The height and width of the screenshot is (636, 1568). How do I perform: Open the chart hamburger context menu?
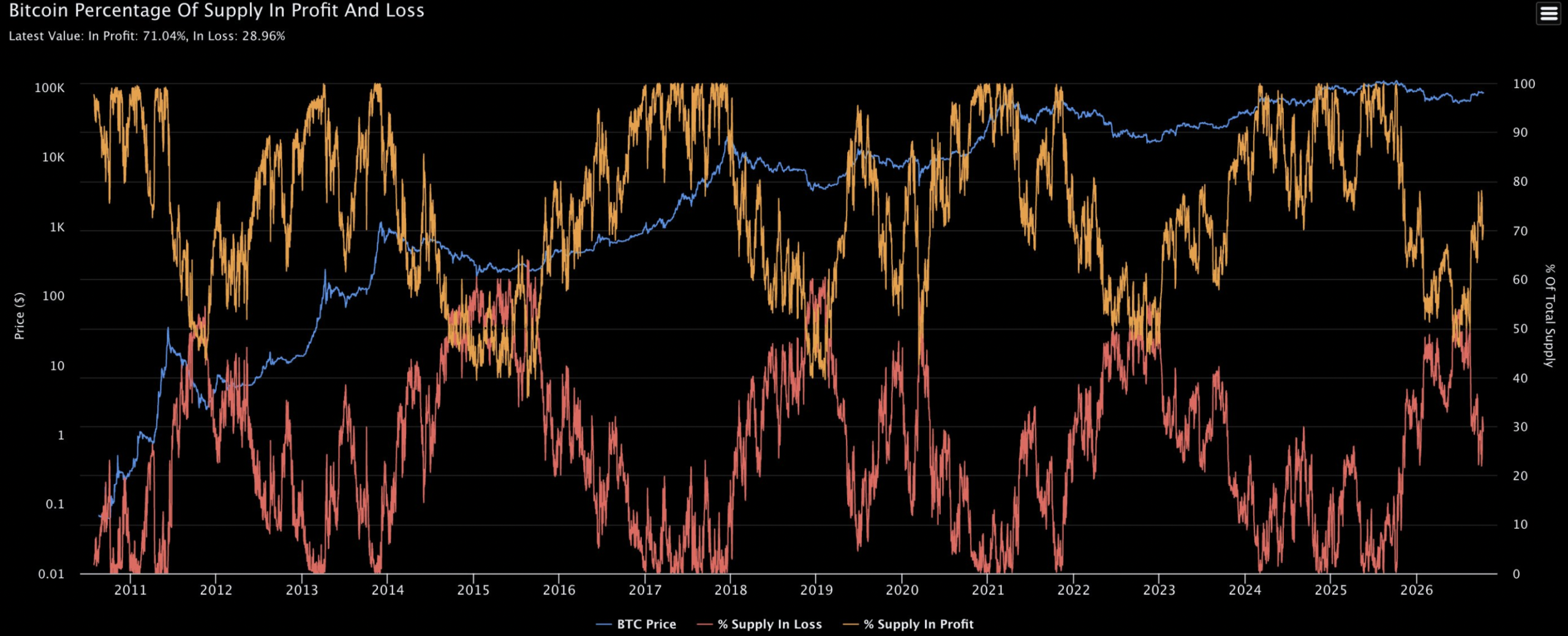click(1548, 13)
